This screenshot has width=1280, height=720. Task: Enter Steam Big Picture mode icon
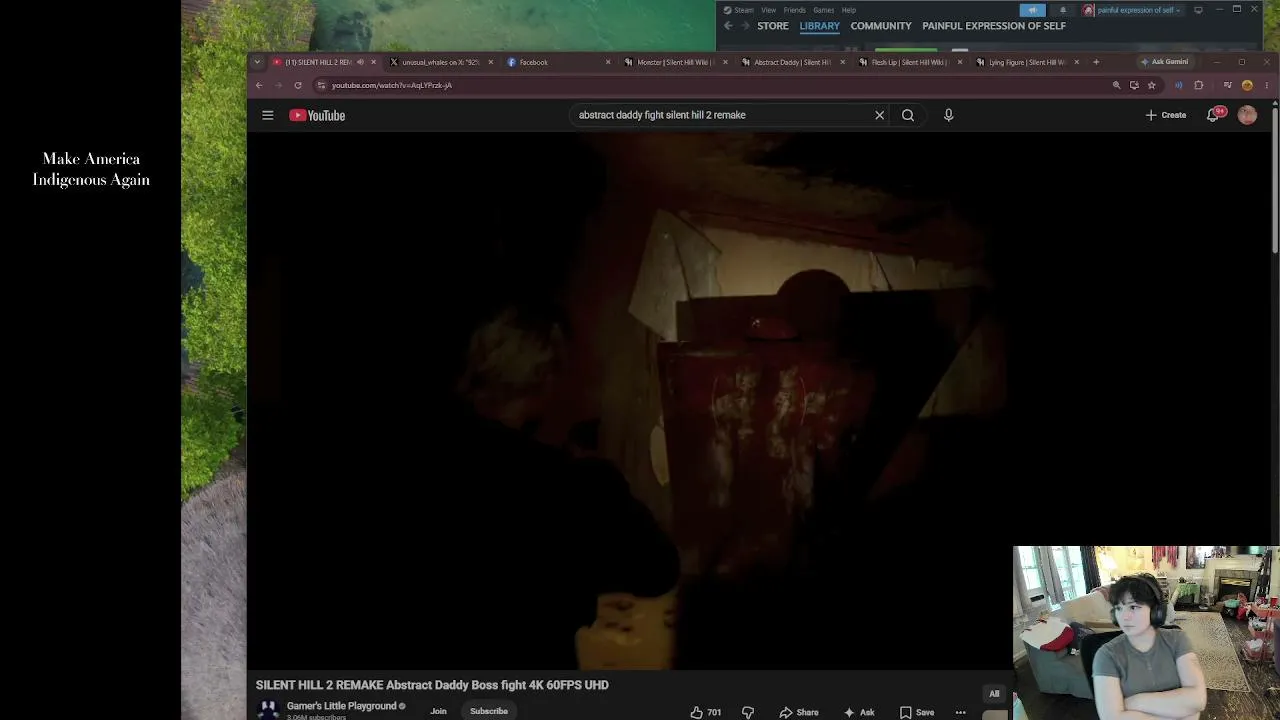click(1198, 10)
